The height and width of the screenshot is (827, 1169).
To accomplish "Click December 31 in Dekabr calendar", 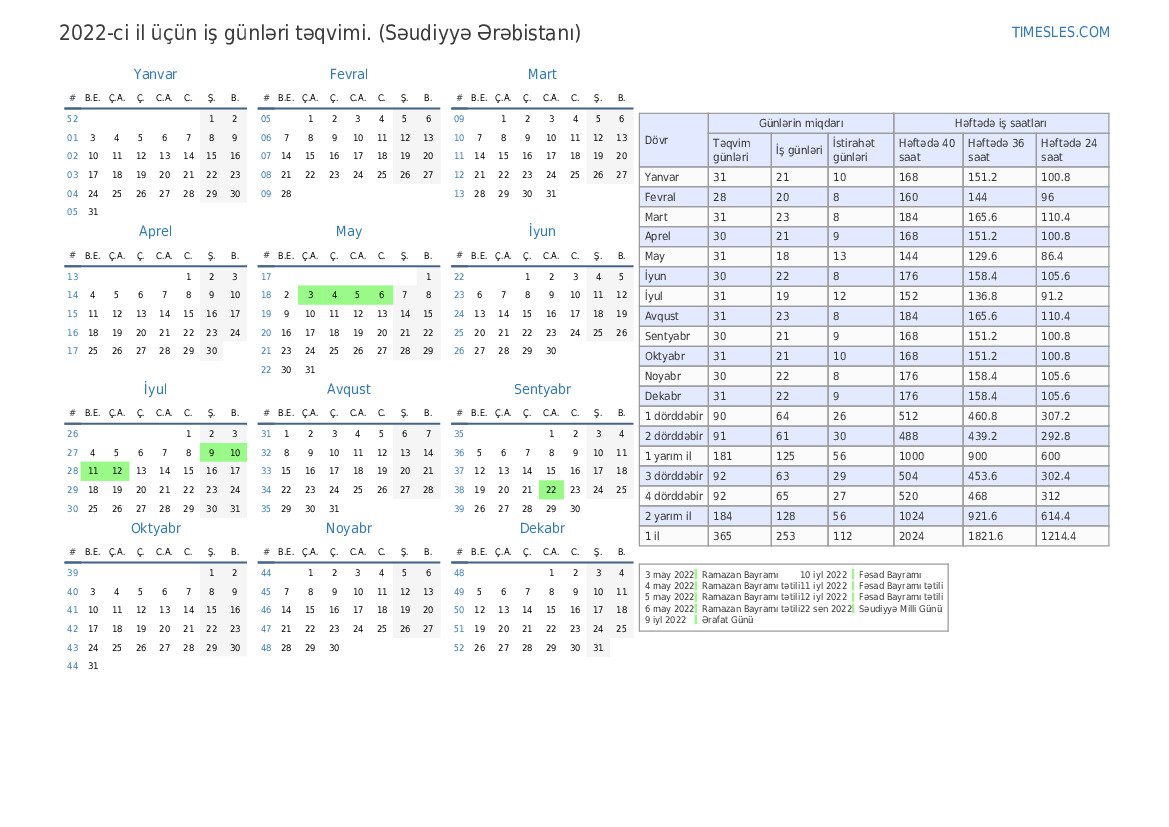I will pos(598,648).
